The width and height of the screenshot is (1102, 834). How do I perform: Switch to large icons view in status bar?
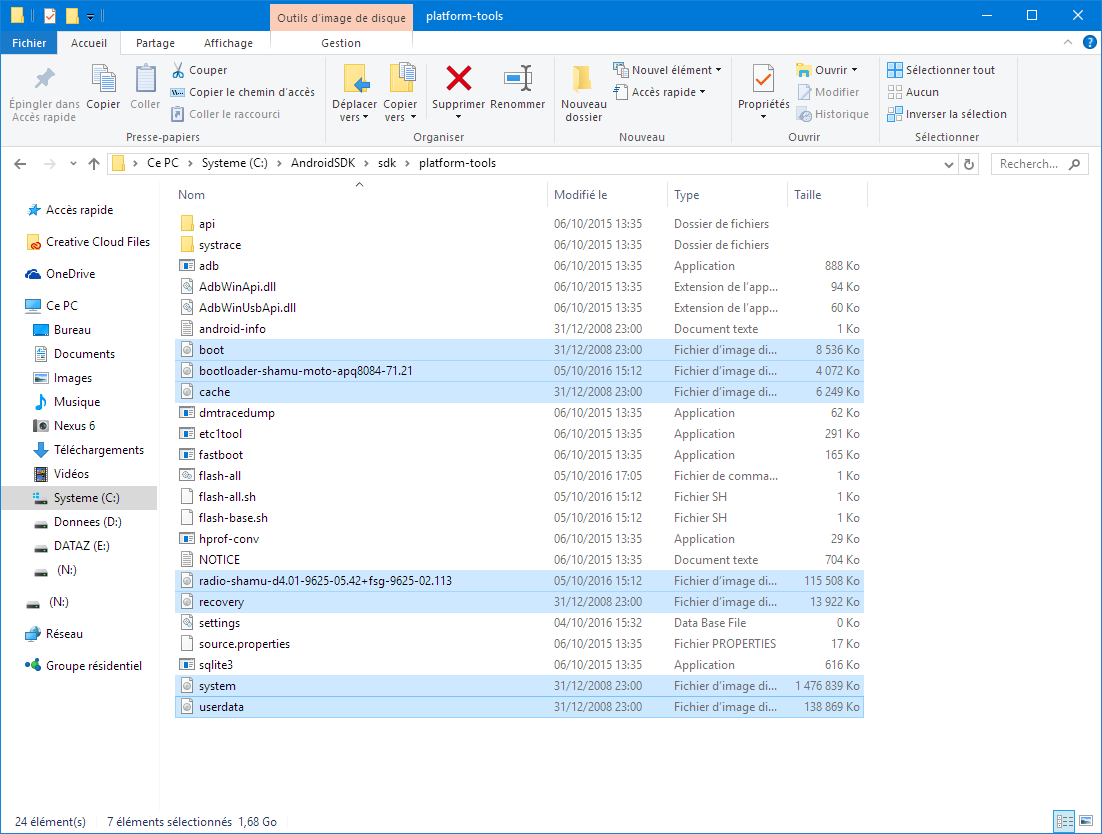tap(1086, 821)
